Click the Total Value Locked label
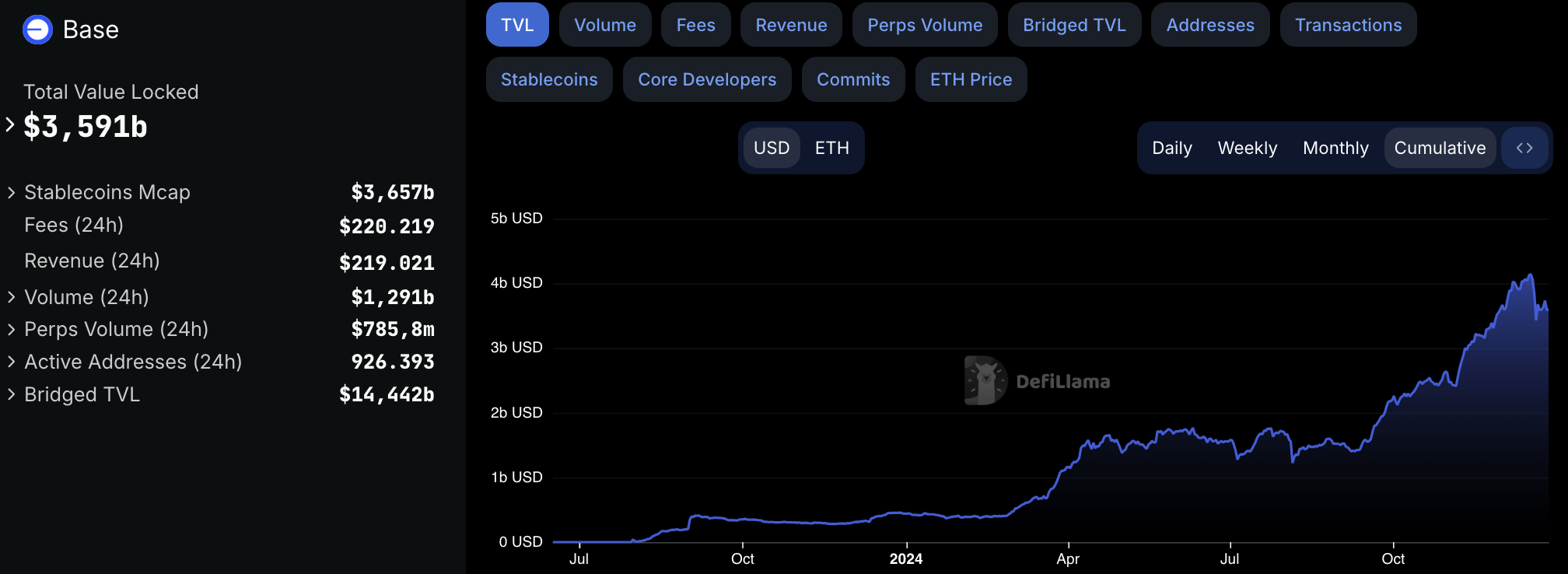1568x574 pixels. (111, 92)
